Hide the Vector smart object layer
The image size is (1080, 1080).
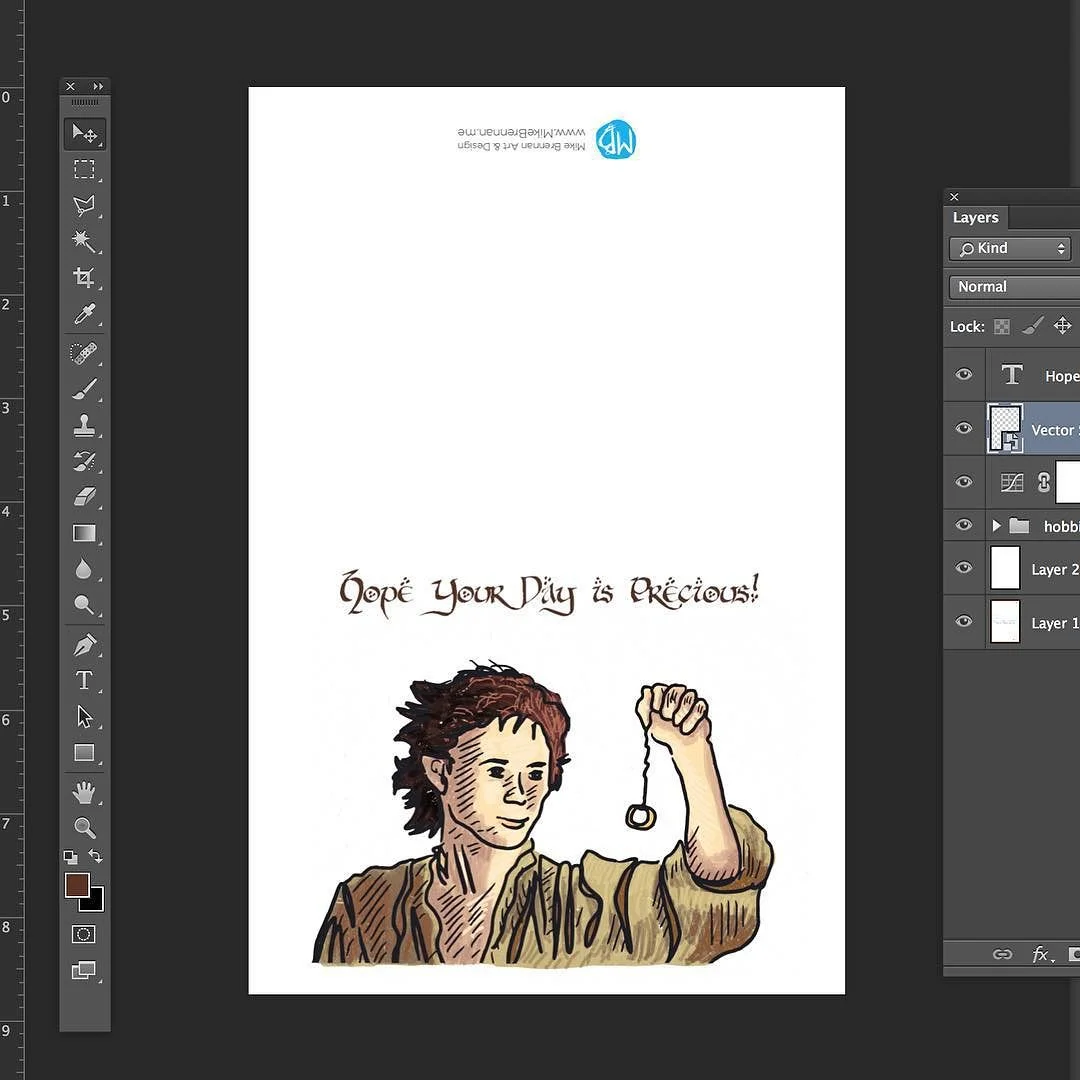(x=964, y=428)
